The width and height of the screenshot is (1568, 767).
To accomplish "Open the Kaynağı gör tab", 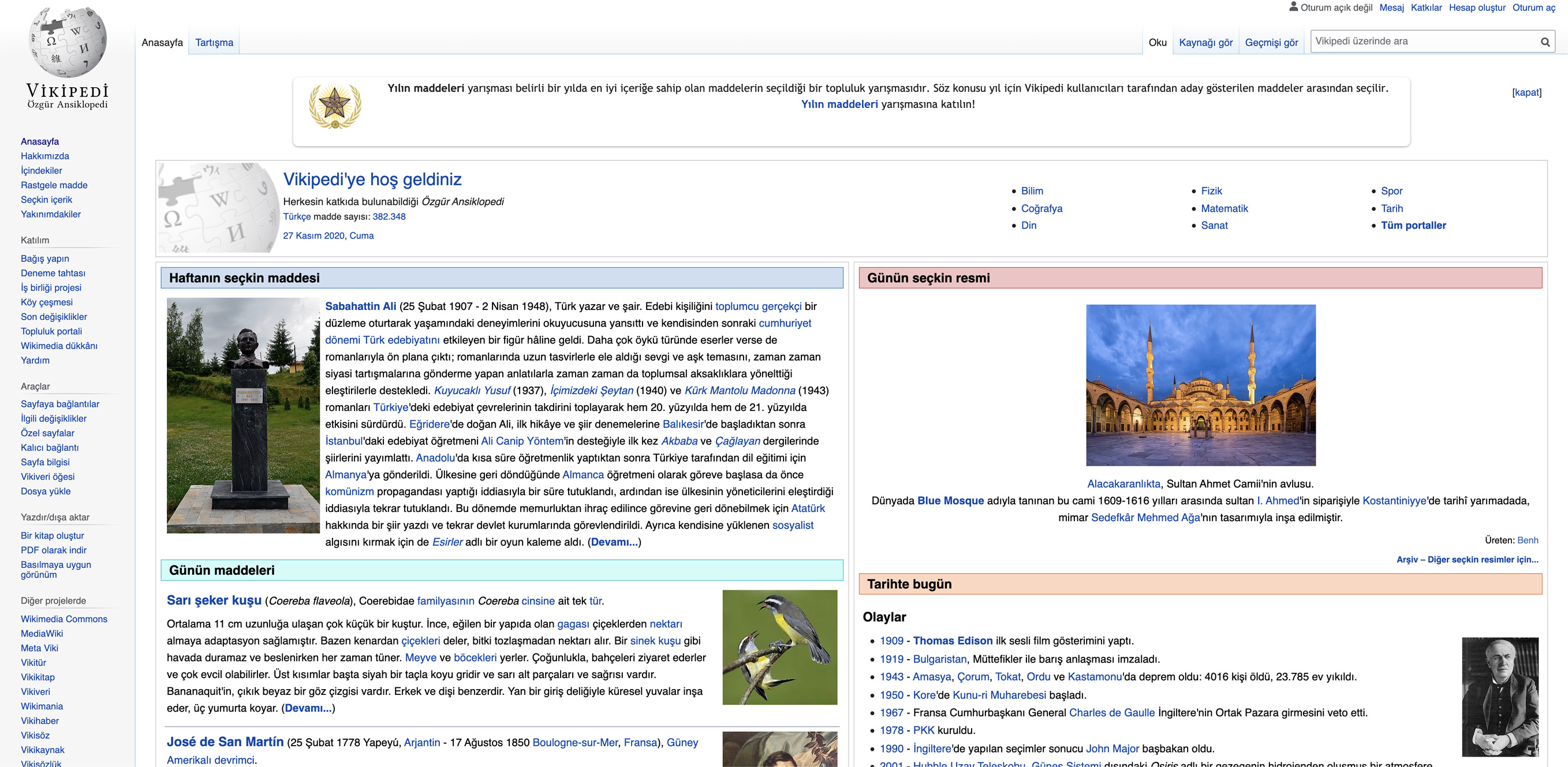I will [1205, 43].
